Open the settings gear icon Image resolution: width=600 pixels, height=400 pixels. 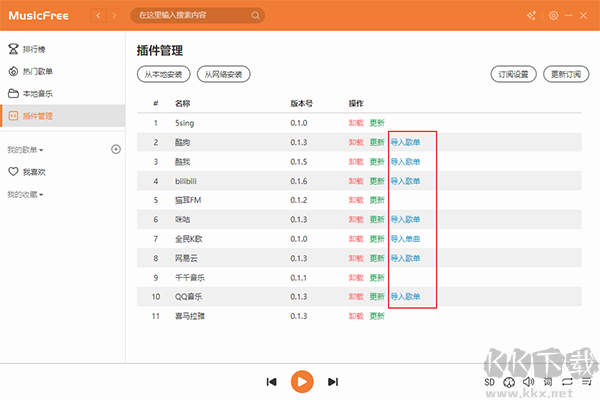pyautogui.click(x=553, y=15)
